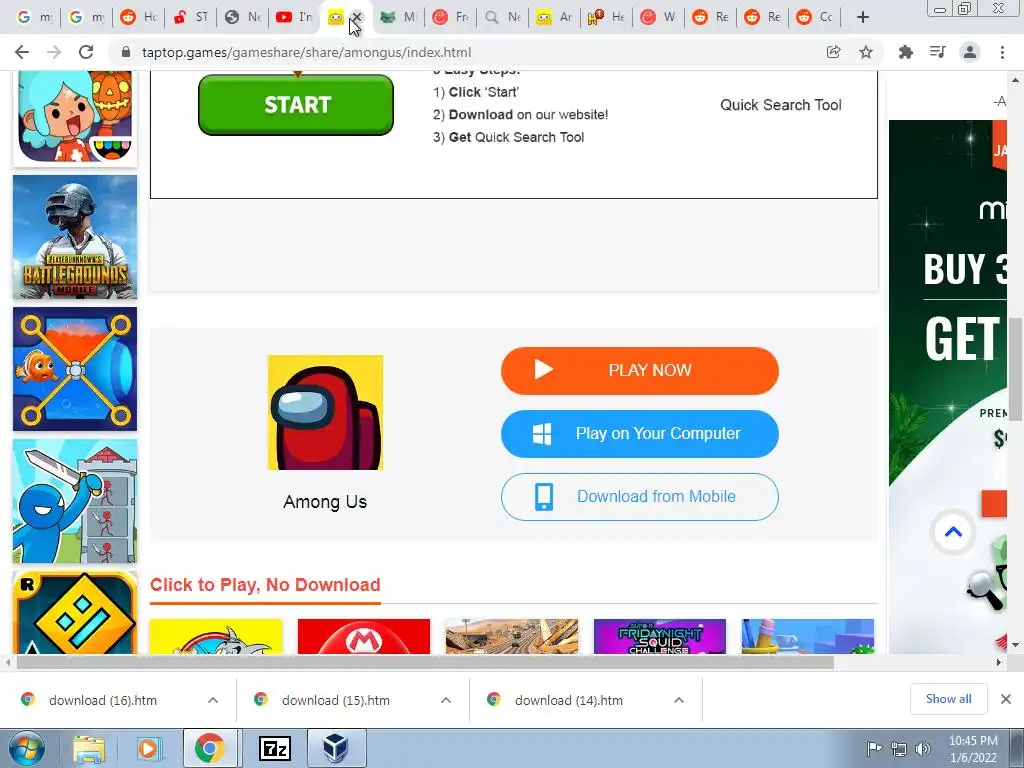Open a new browser tab
Image resolution: width=1024 pixels, height=768 pixels.
click(x=863, y=17)
